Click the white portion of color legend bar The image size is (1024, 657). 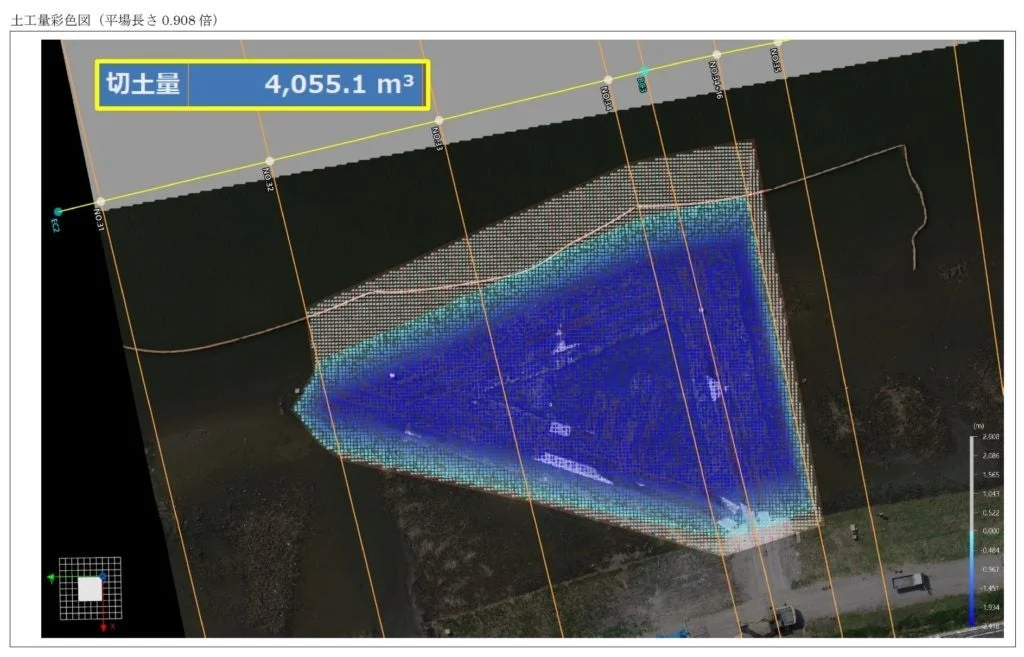click(972, 483)
